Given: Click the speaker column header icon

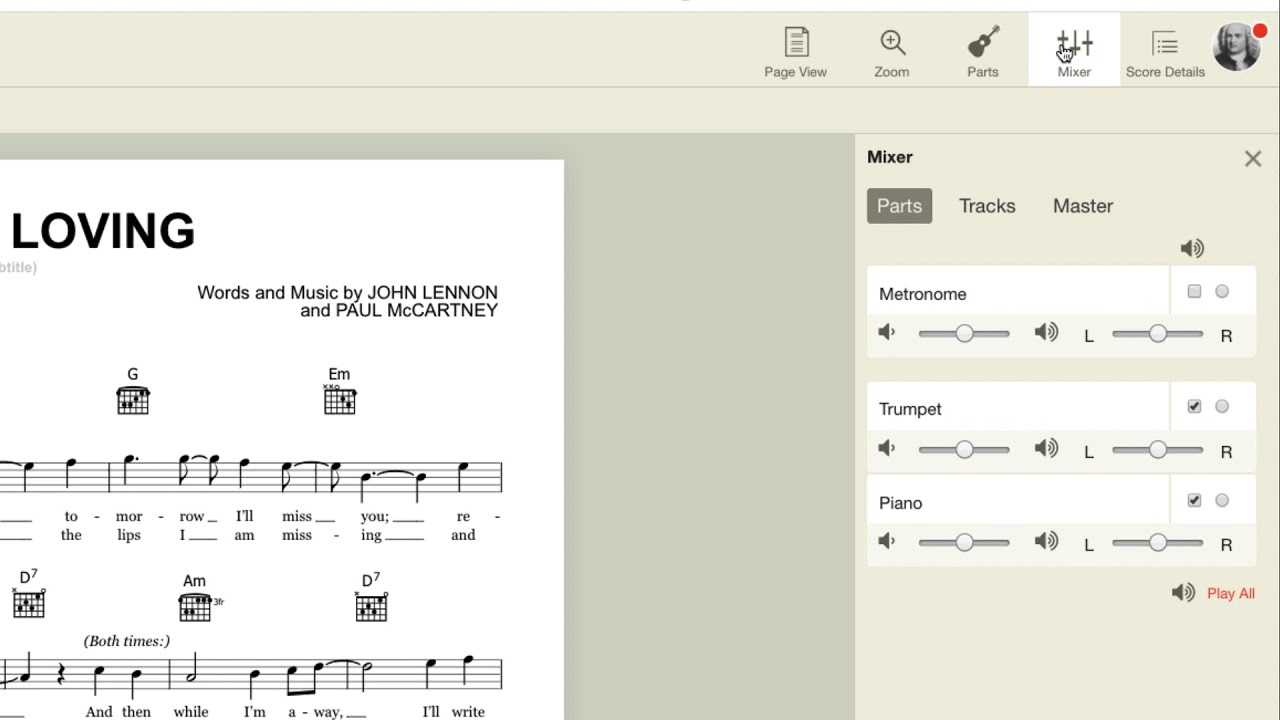Looking at the screenshot, I should pyautogui.click(x=1192, y=248).
